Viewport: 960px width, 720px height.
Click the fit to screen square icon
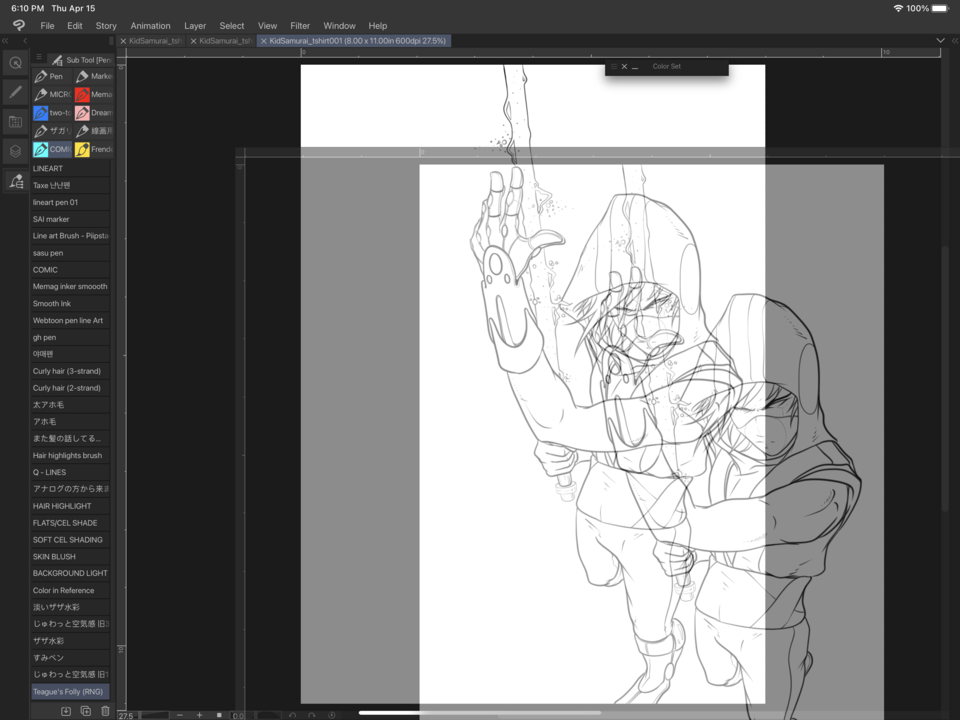click(219, 715)
